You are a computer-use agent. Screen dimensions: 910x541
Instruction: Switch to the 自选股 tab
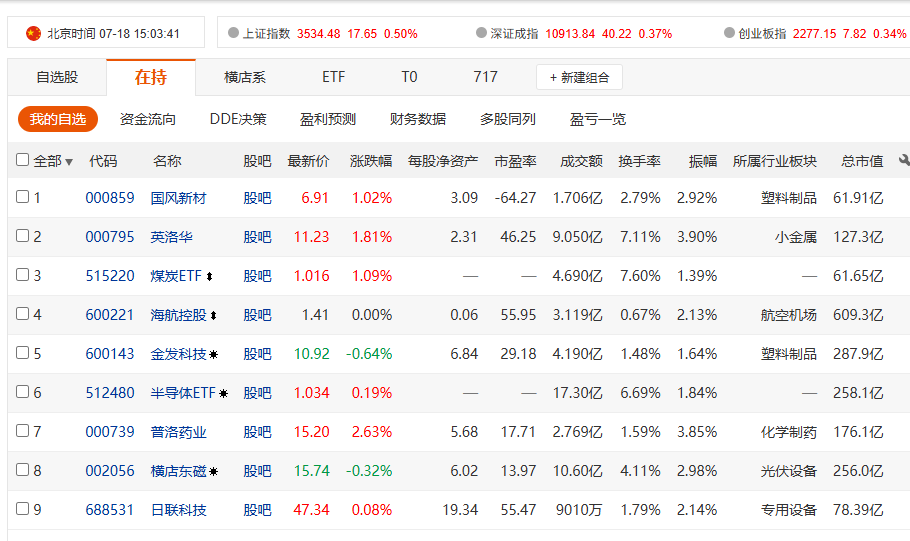tap(57, 77)
